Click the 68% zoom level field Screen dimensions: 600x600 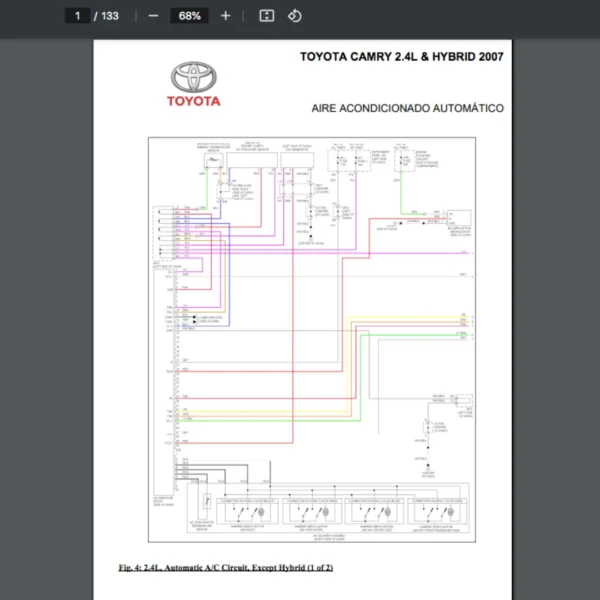tap(189, 16)
